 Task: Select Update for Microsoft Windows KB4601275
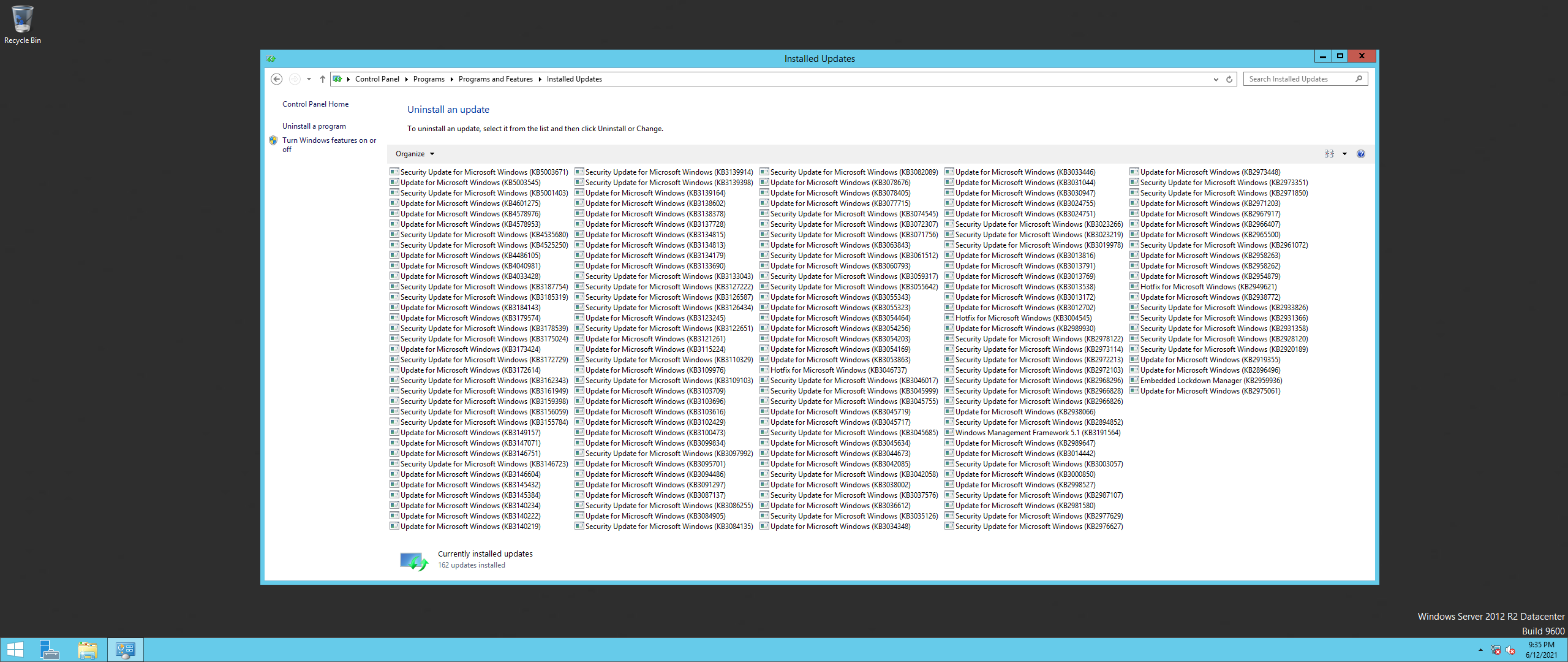[466, 204]
